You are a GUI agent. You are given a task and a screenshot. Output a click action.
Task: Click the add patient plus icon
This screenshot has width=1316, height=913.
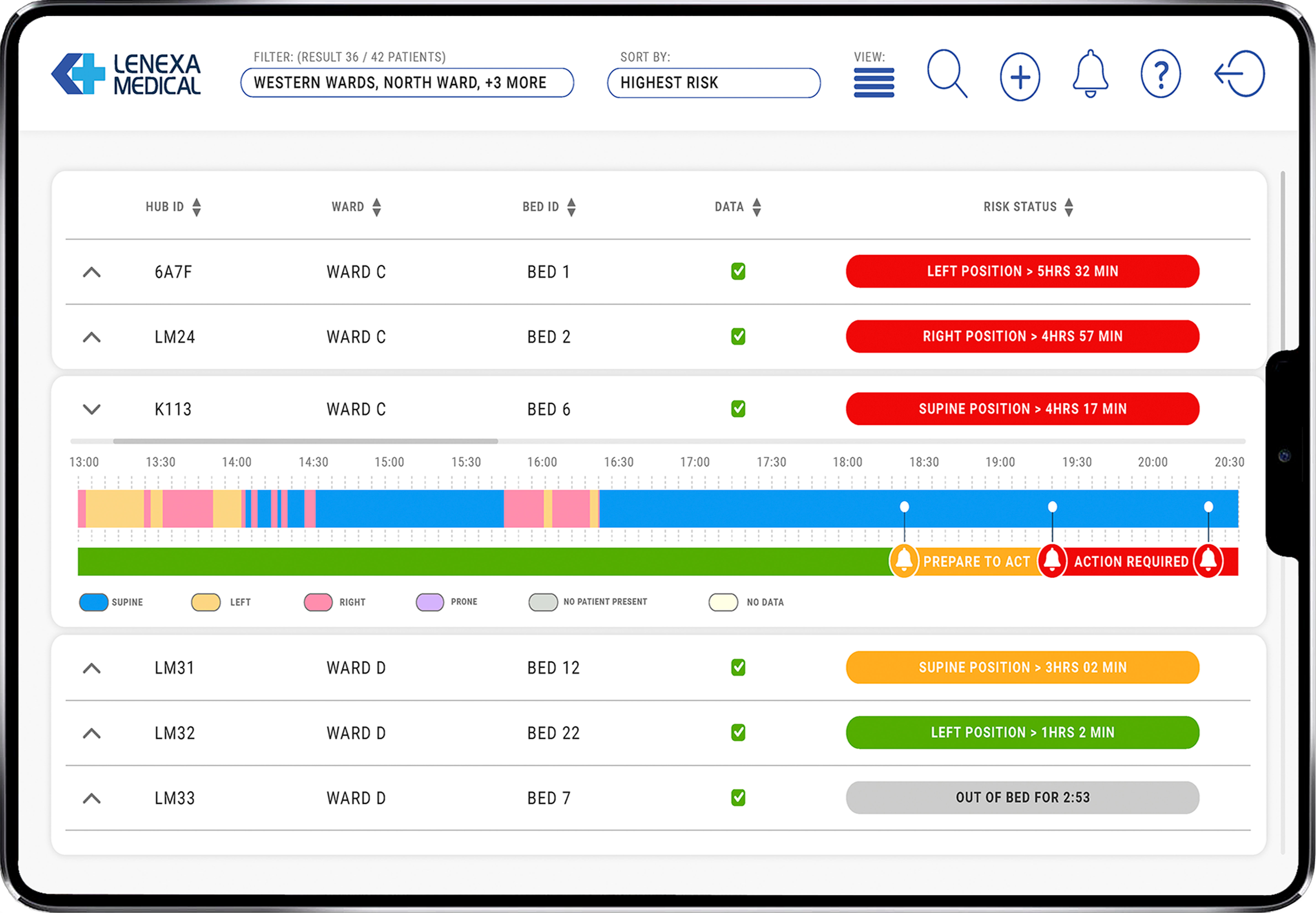click(x=1020, y=77)
